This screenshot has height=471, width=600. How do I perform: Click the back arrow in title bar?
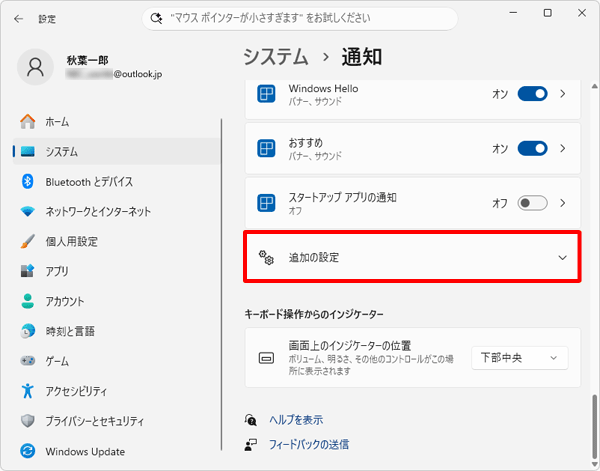[x=18, y=19]
